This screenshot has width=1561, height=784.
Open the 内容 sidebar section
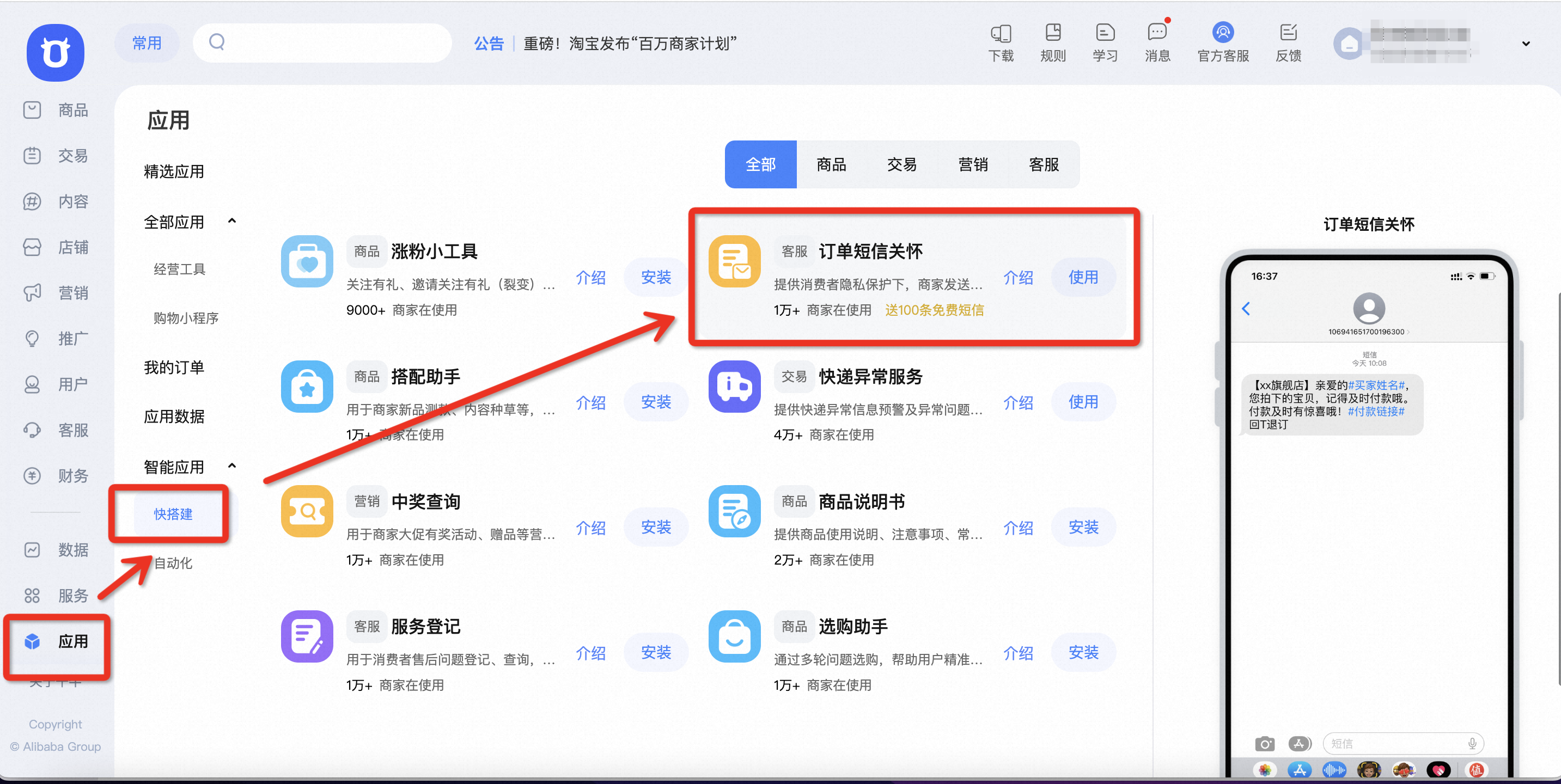coord(56,201)
